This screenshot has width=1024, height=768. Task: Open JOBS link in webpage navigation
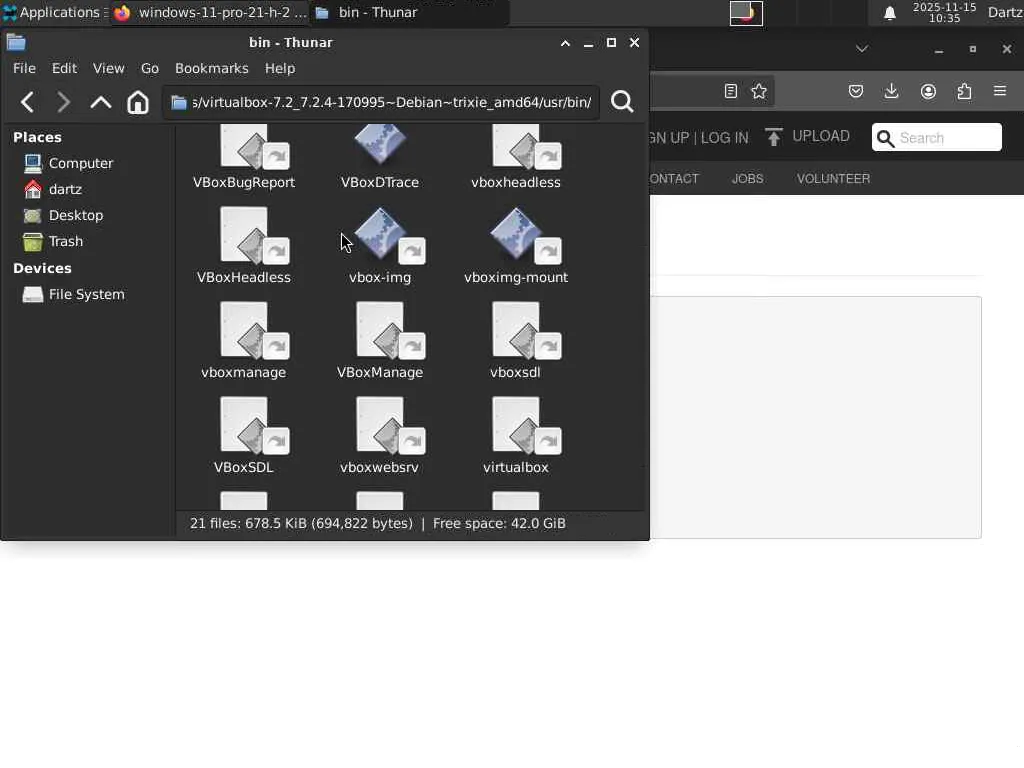pyautogui.click(x=747, y=179)
